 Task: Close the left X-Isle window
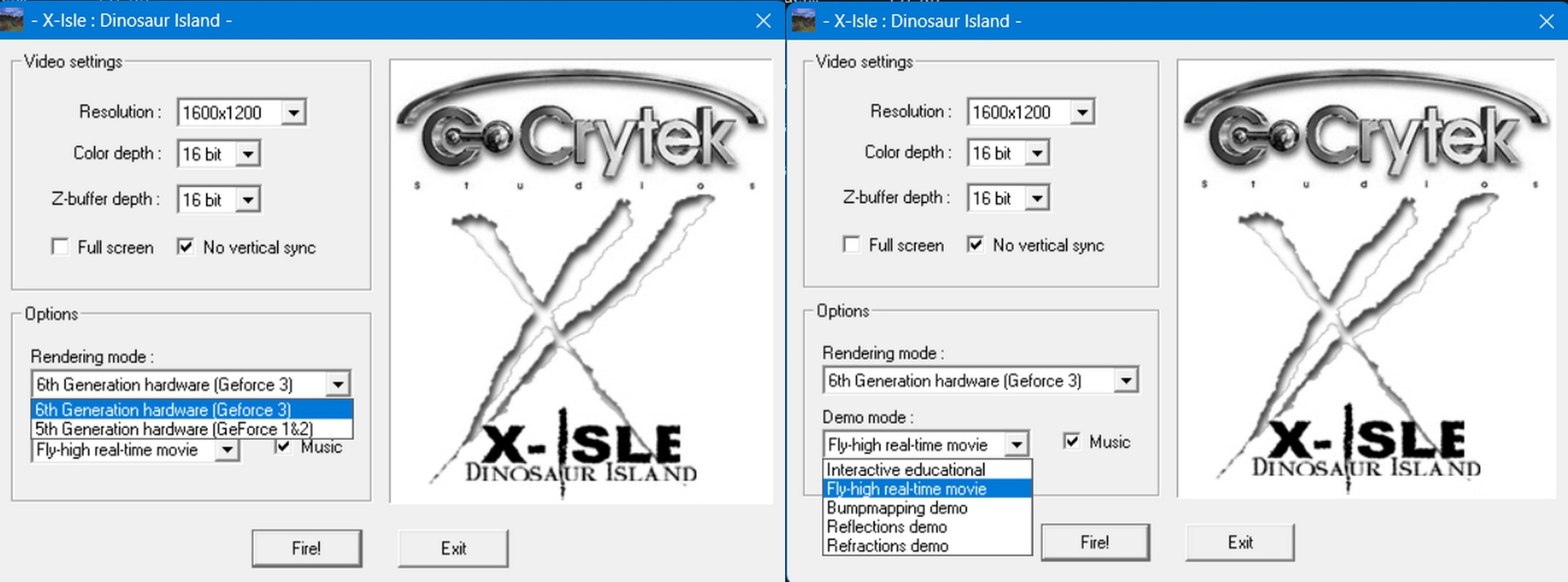coord(763,21)
